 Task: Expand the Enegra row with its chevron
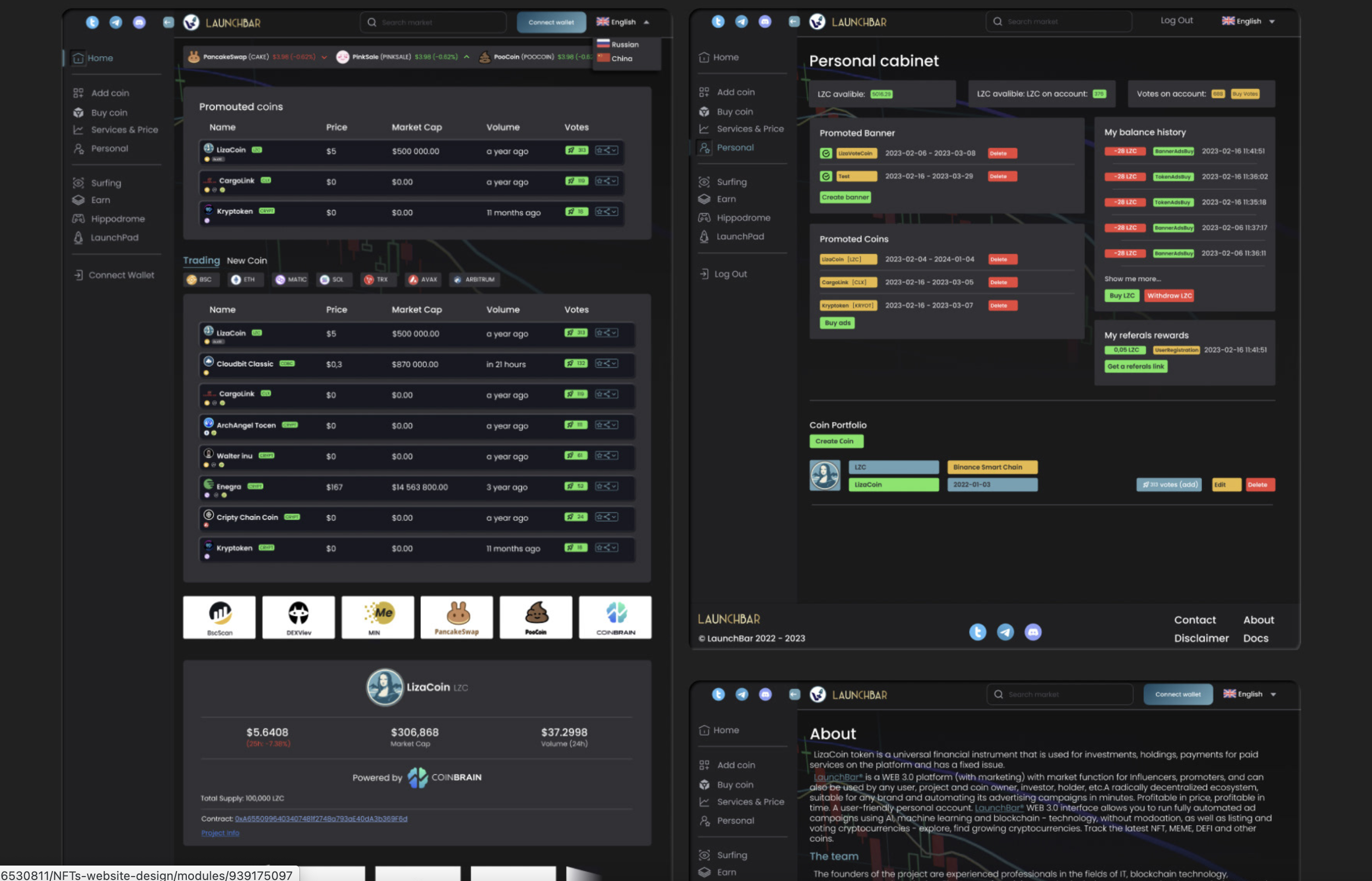point(614,486)
